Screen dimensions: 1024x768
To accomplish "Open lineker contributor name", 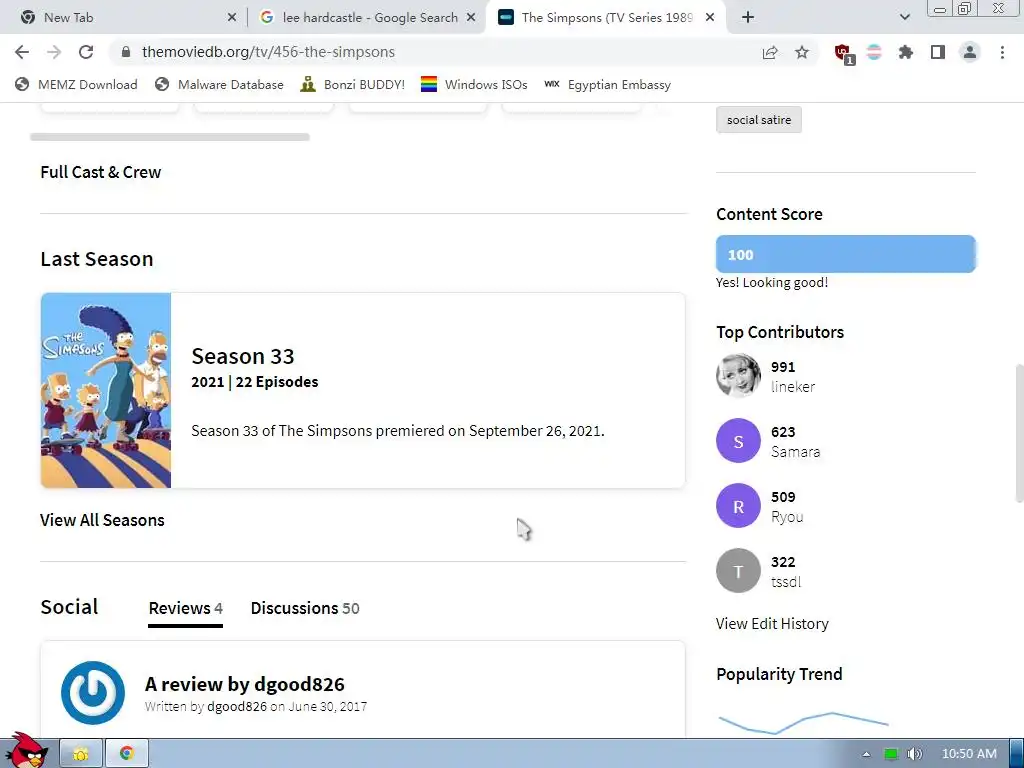I will point(793,387).
